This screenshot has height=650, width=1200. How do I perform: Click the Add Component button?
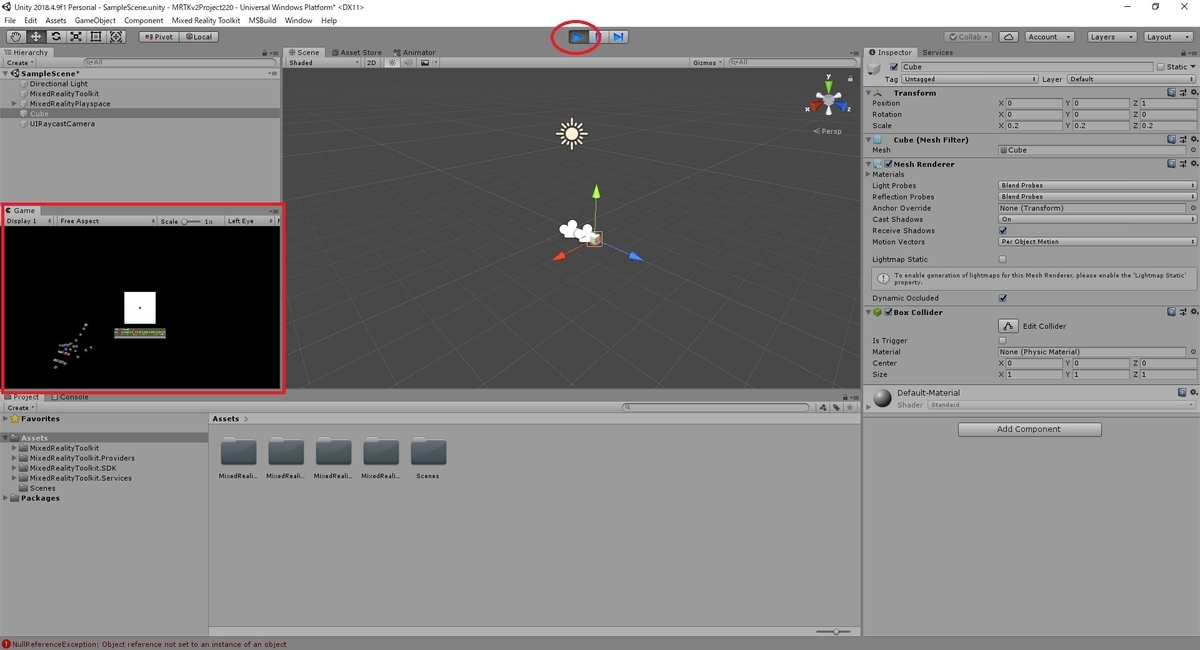pyautogui.click(x=1030, y=429)
